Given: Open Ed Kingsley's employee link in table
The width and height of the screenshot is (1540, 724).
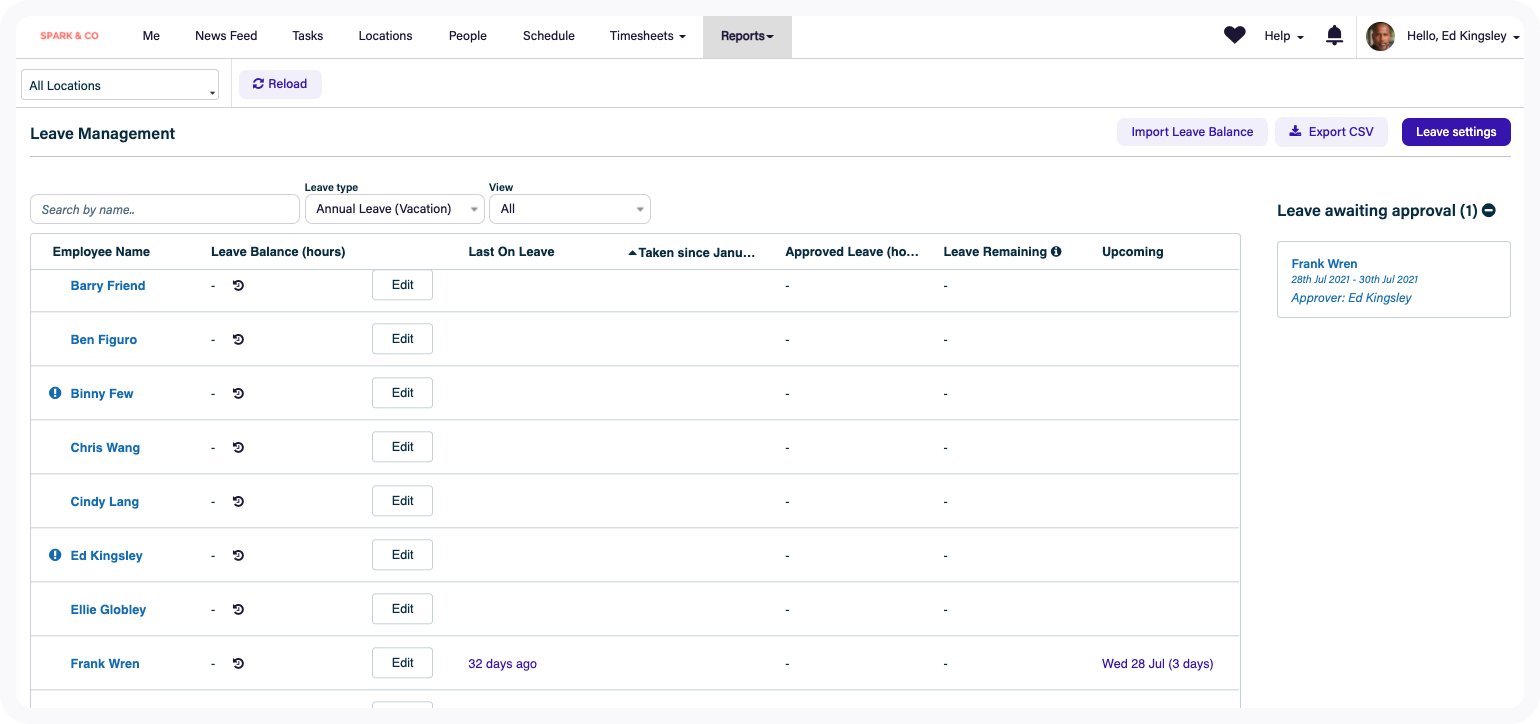Looking at the screenshot, I should (107, 556).
